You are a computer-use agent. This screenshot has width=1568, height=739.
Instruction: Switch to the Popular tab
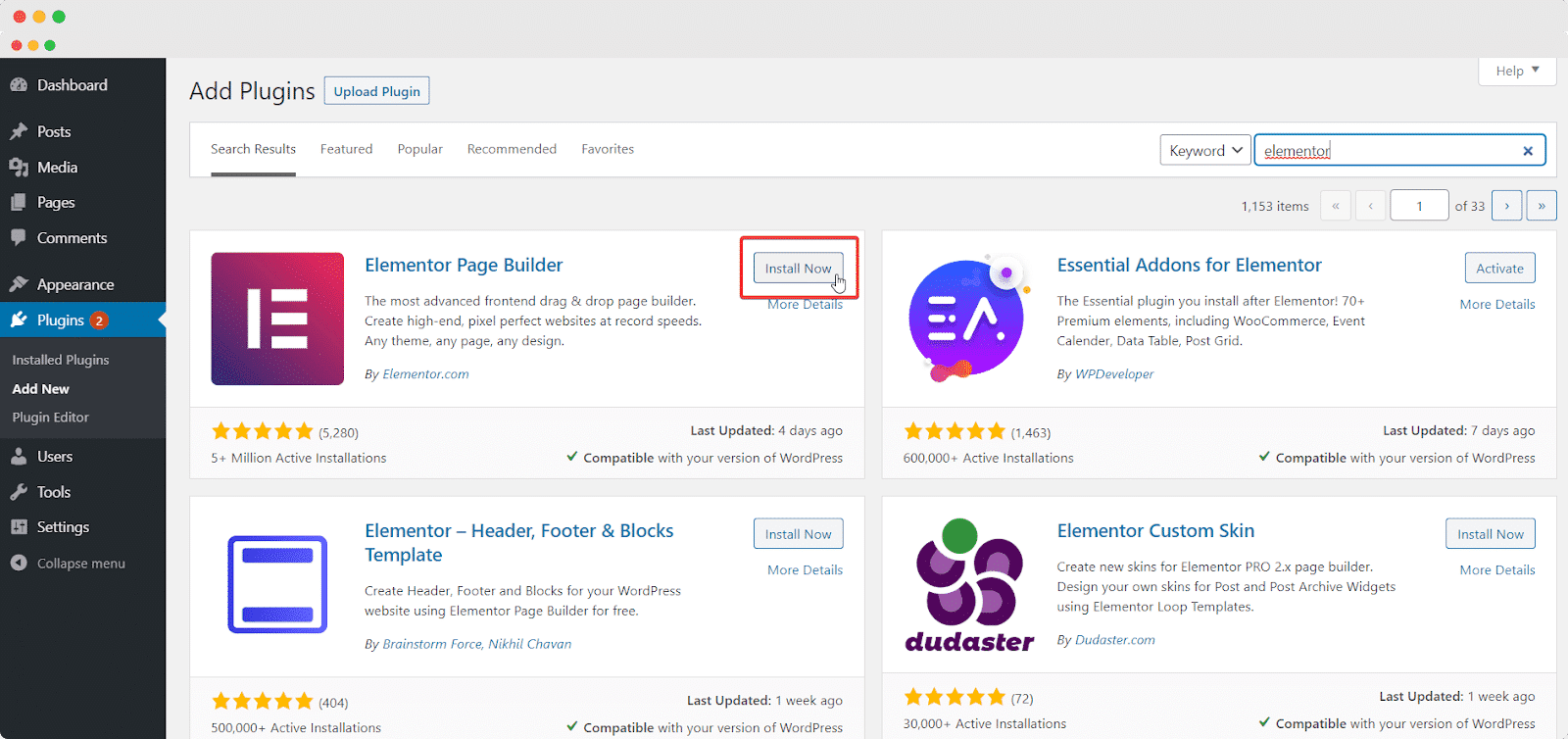pos(419,149)
